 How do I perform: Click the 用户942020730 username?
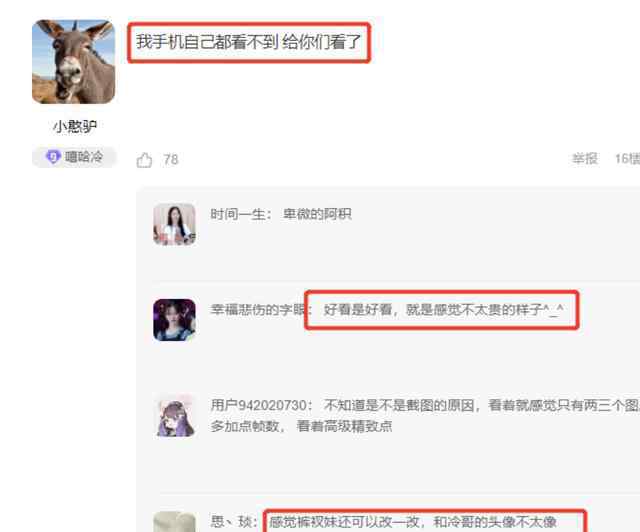258,405
